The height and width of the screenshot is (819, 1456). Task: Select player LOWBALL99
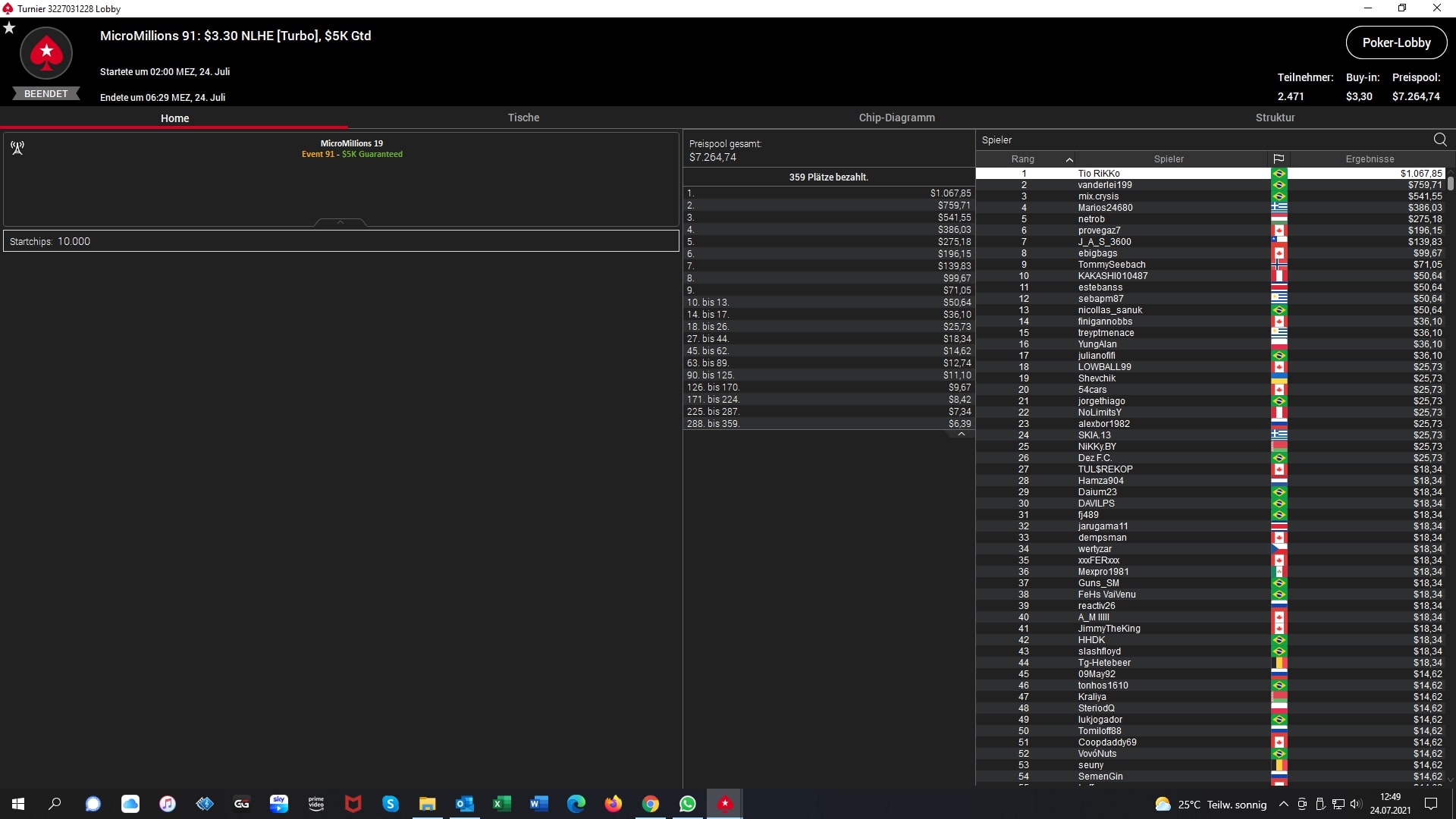[x=1210, y=367]
